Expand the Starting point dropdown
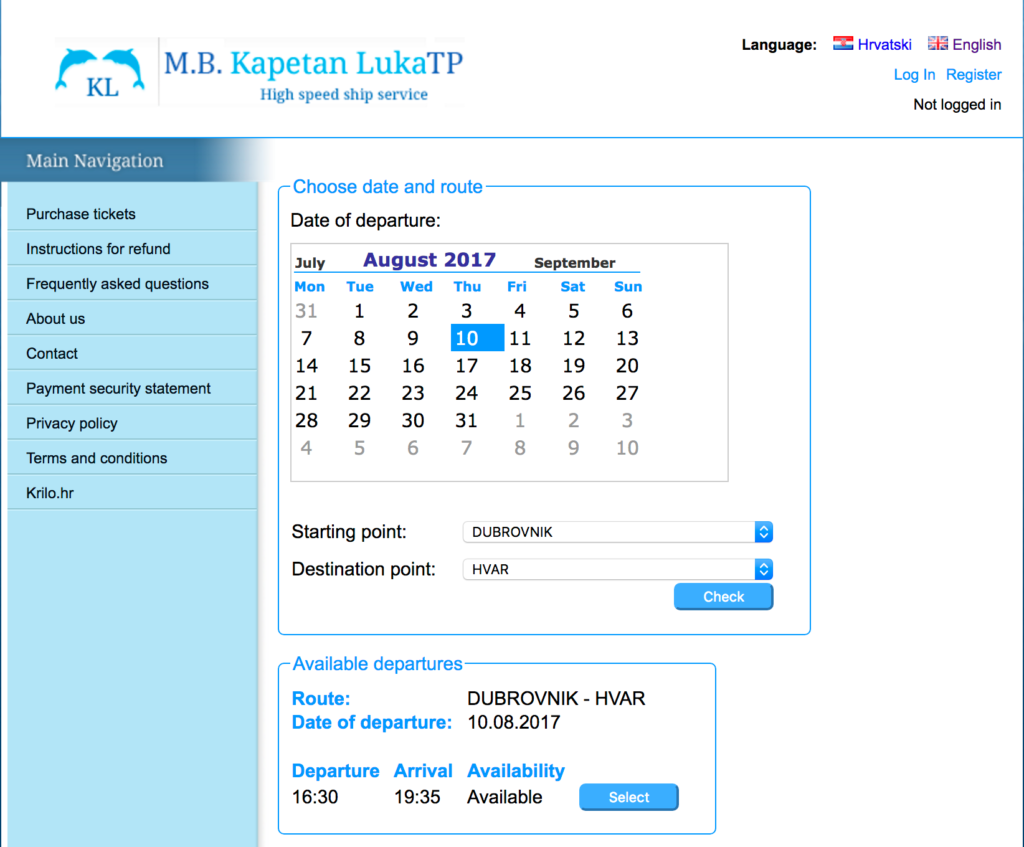The width and height of the screenshot is (1024, 847). click(618, 532)
